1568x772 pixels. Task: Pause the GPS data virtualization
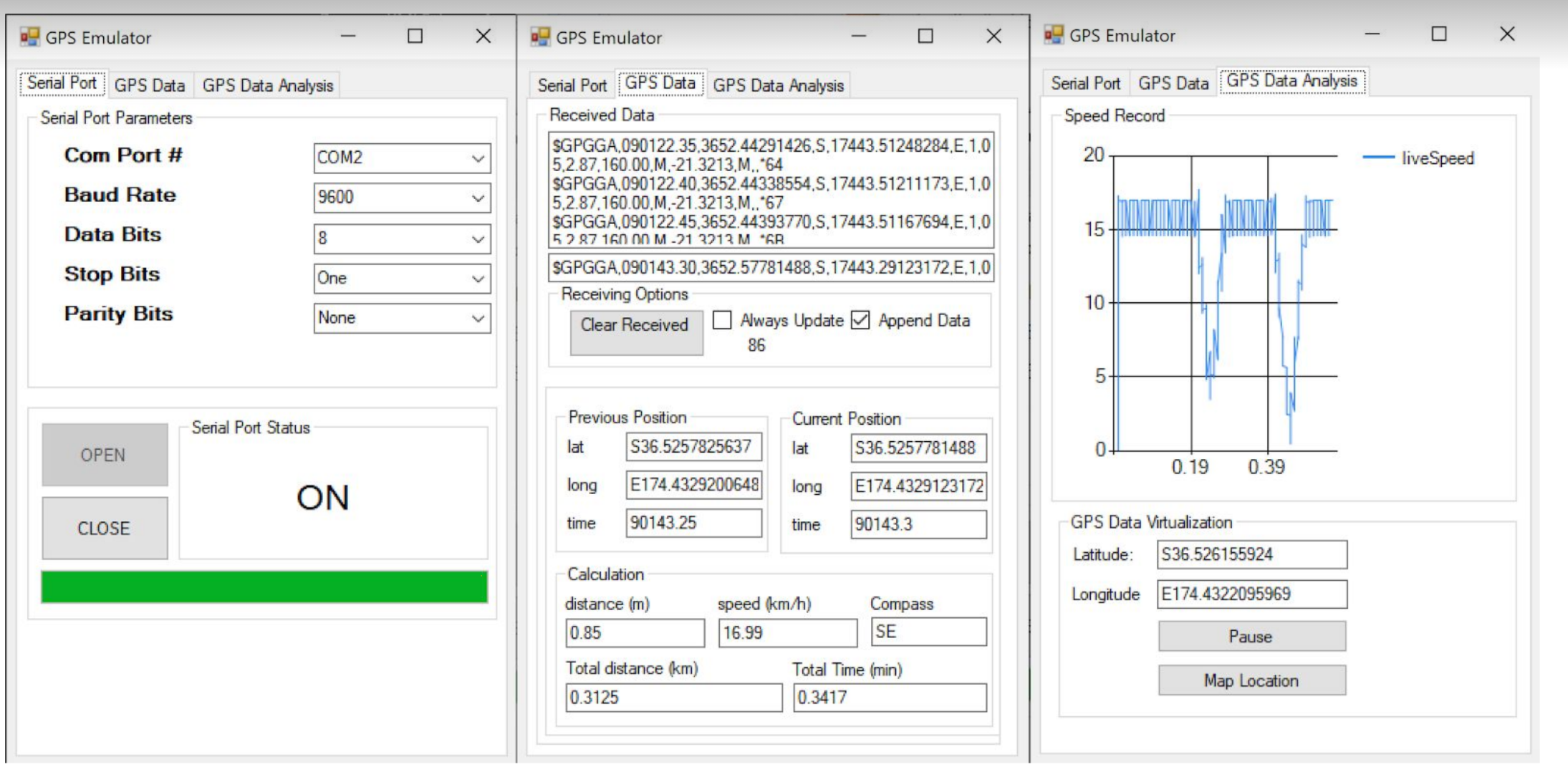(1251, 636)
